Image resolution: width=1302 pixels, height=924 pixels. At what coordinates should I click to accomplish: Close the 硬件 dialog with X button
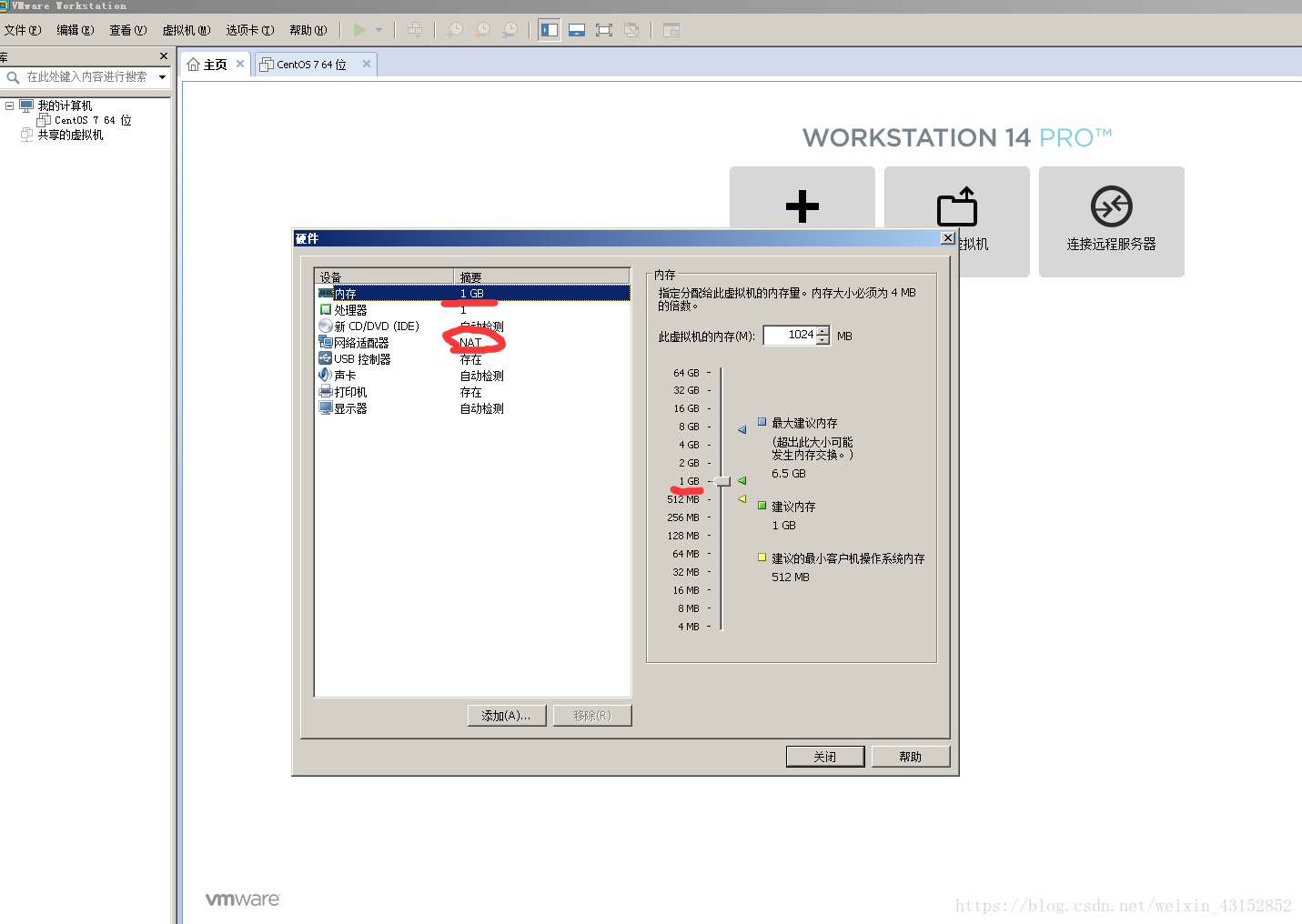tap(947, 238)
